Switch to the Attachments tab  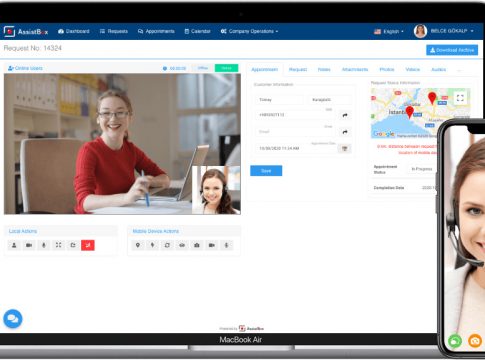[x=355, y=69]
